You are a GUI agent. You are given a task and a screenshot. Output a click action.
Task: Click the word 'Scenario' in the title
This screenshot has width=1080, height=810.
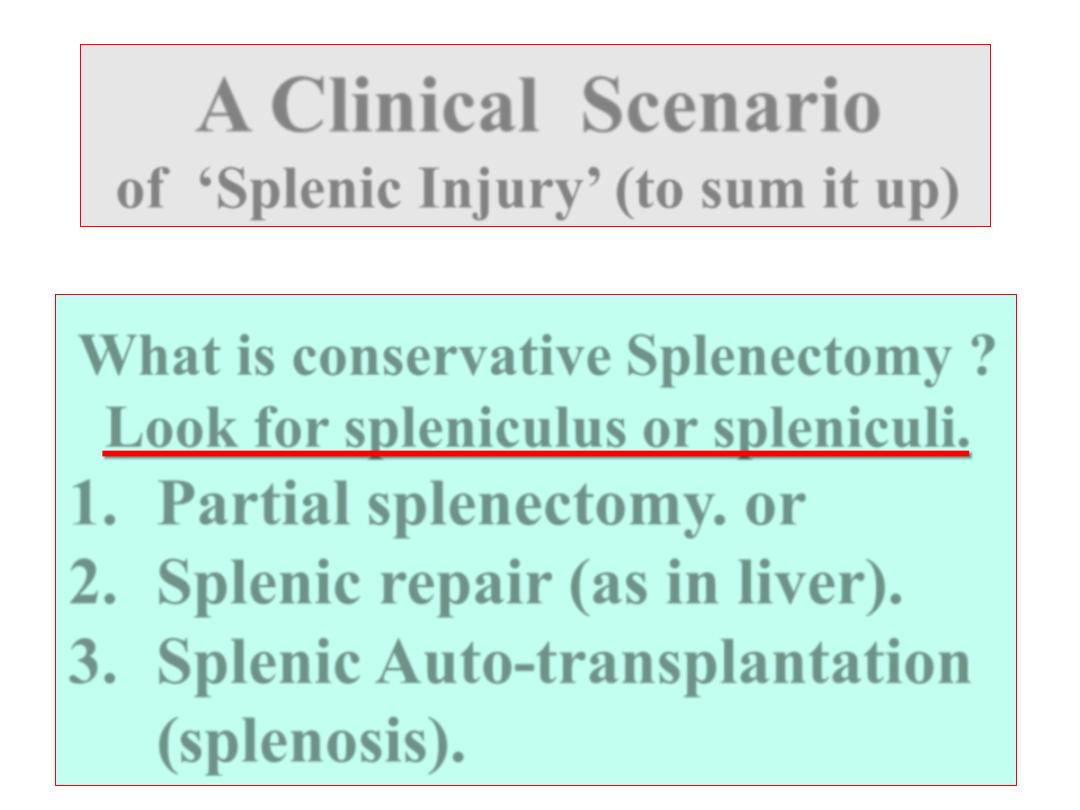pyautogui.click(x=731, y=105)
